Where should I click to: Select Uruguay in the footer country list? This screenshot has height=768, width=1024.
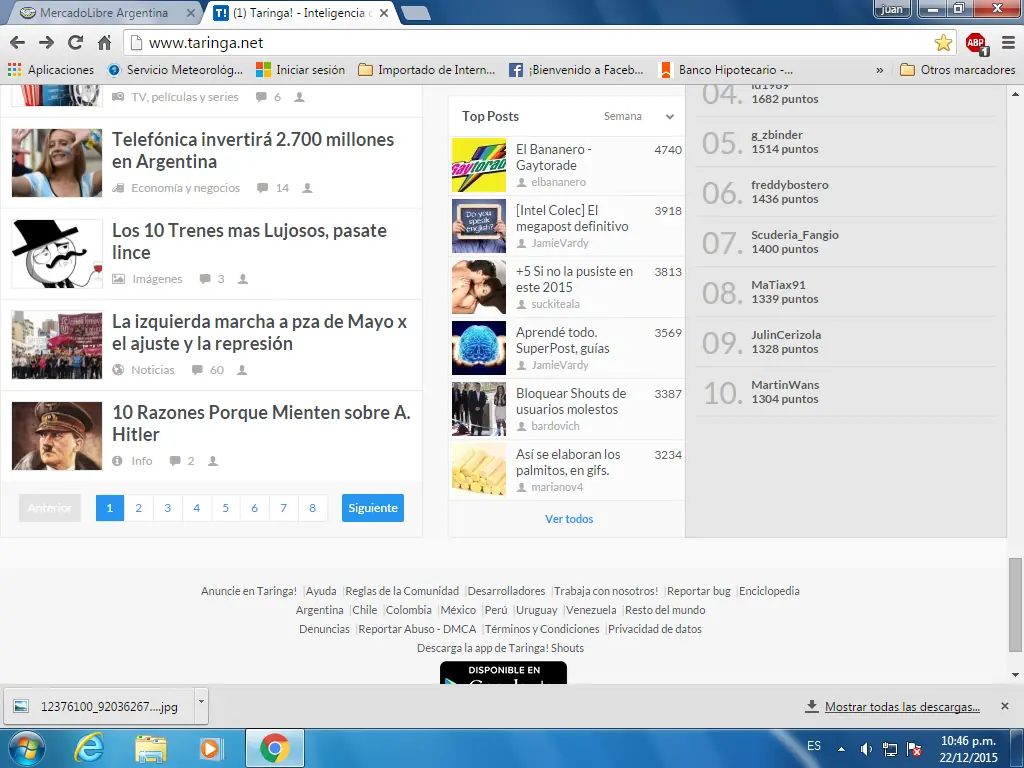point(536,610)
